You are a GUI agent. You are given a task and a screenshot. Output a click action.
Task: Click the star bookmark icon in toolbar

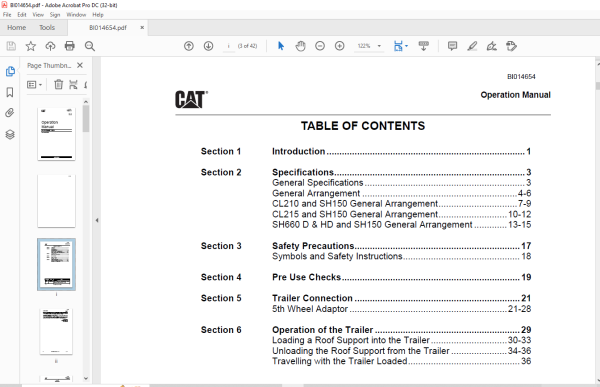[31, 46]
